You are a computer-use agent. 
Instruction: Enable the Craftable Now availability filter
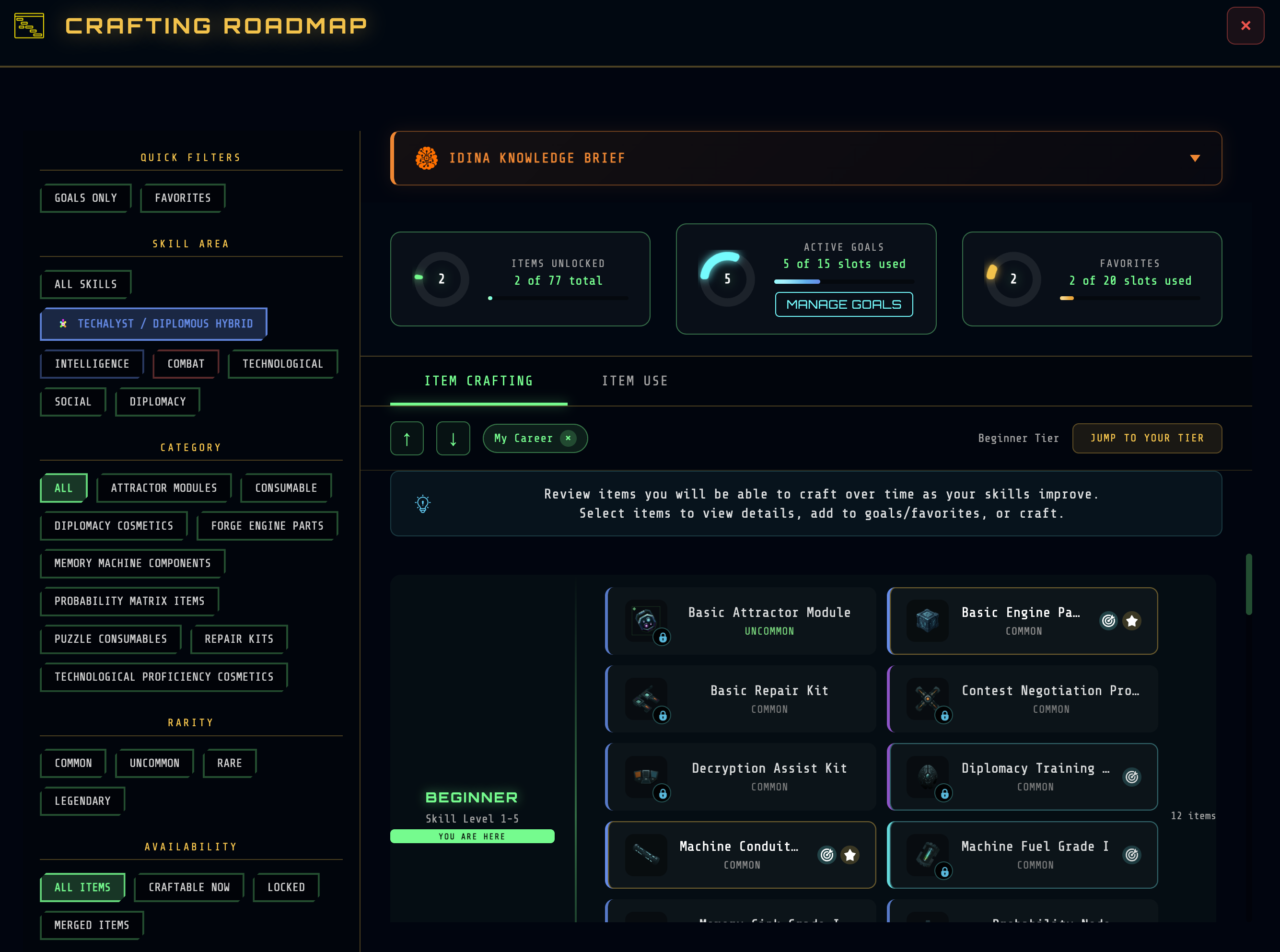188,887
